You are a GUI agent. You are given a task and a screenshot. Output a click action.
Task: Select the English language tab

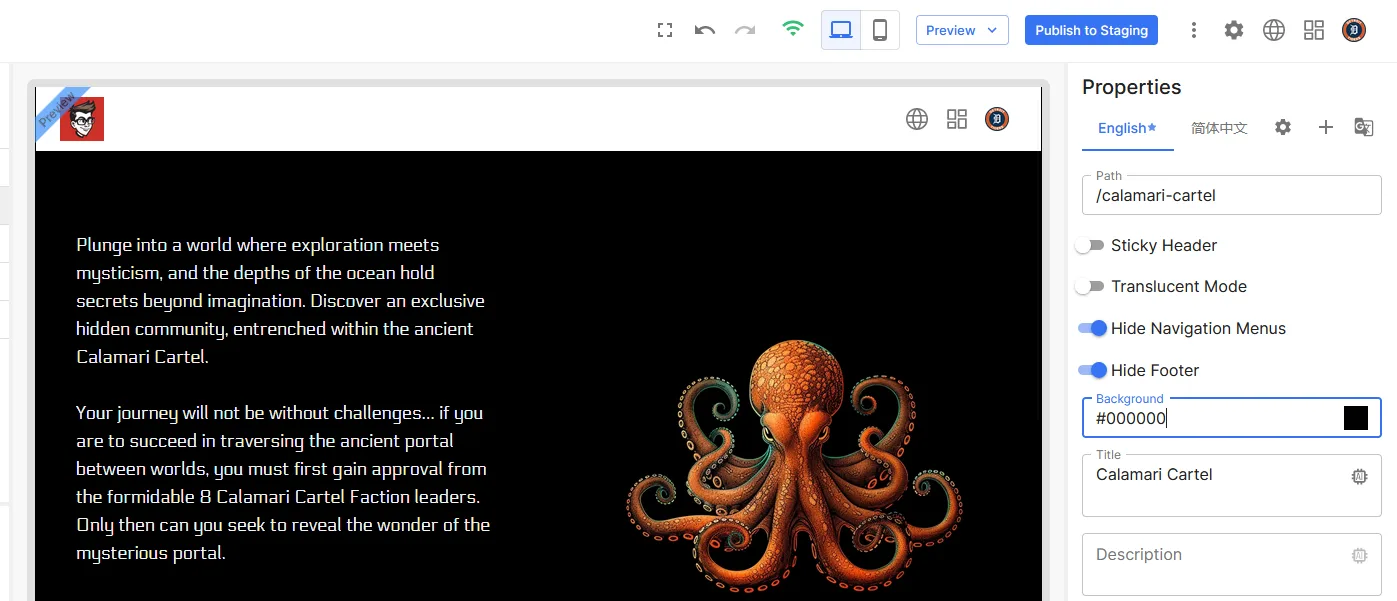(1127, 128)
